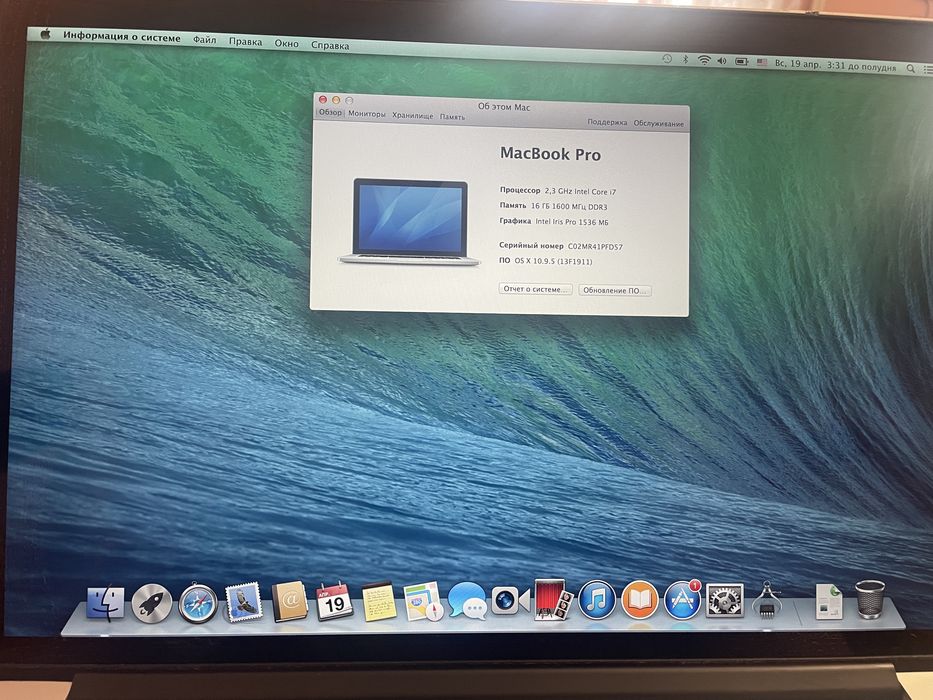Click the MacBook Pro laptop image
The width and height of the screenshot is (933, 700).
[409, 223]
